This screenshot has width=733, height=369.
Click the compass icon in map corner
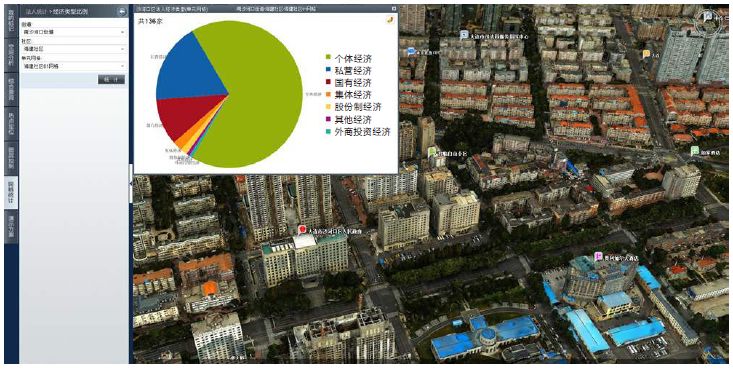[709, 19]
